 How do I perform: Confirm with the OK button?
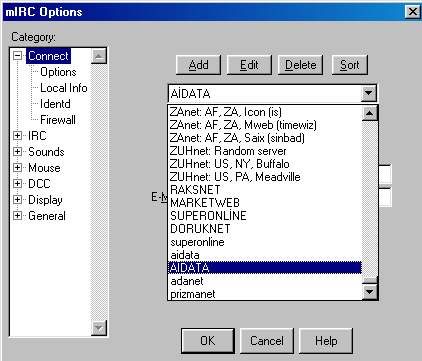[208, 341]
